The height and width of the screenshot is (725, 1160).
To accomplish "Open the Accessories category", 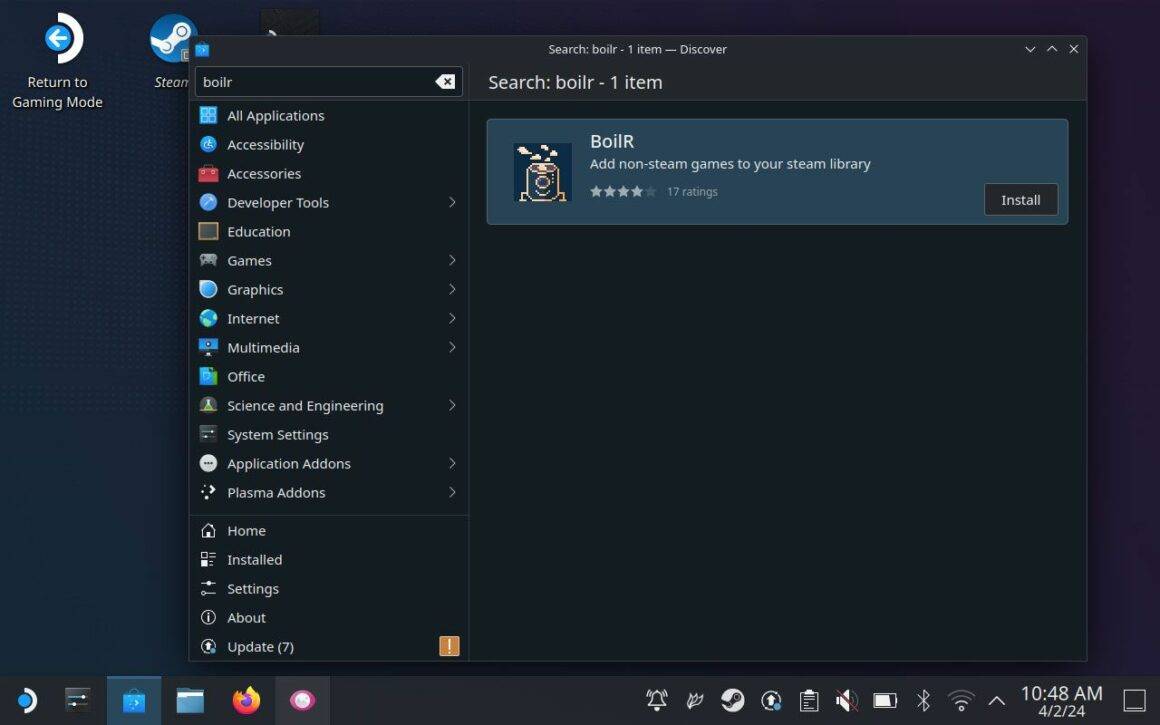I will (x=328, y=173).
